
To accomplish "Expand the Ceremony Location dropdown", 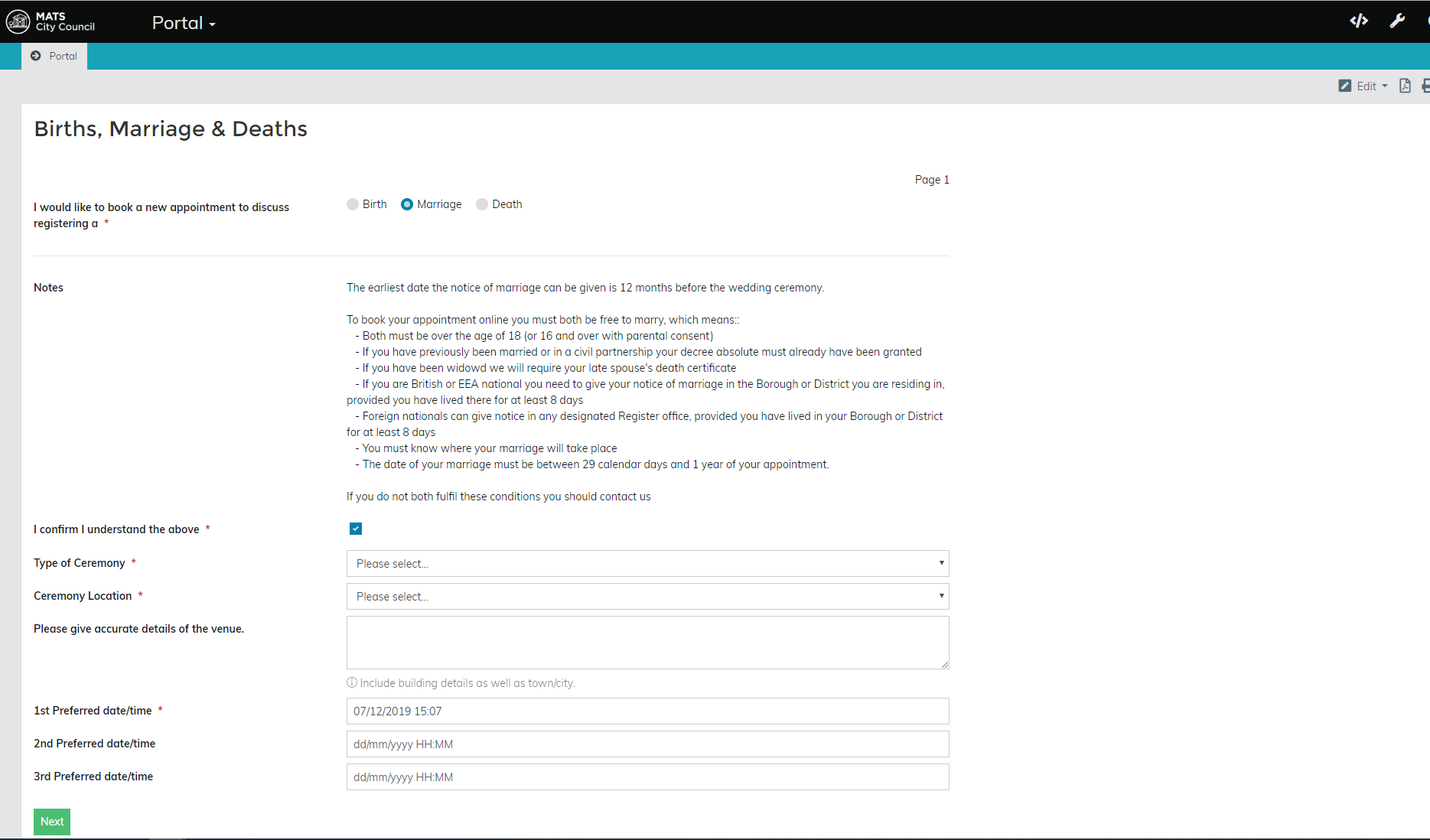I will 647,597.
